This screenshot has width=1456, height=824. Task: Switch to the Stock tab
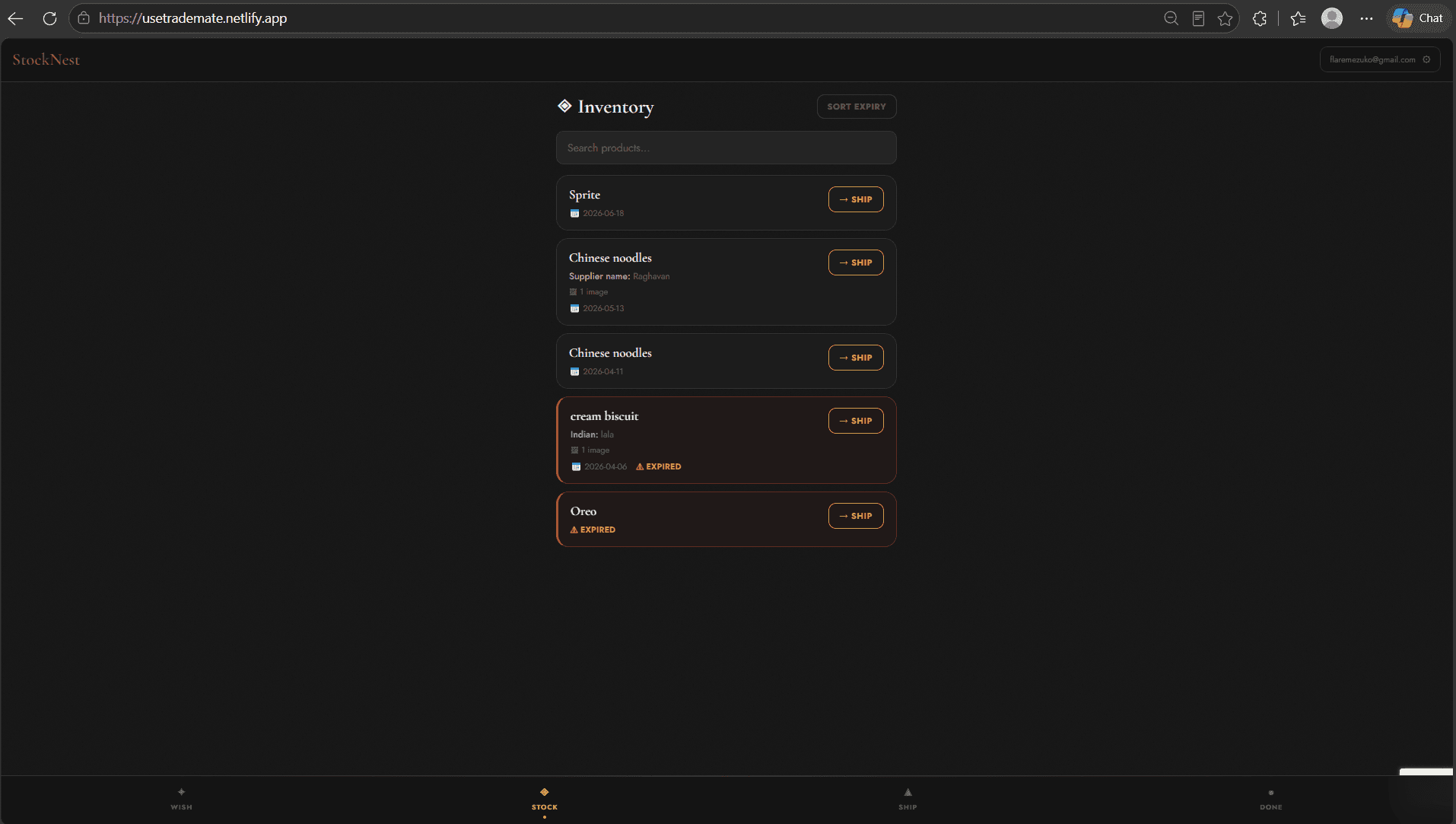coord(545,799)
